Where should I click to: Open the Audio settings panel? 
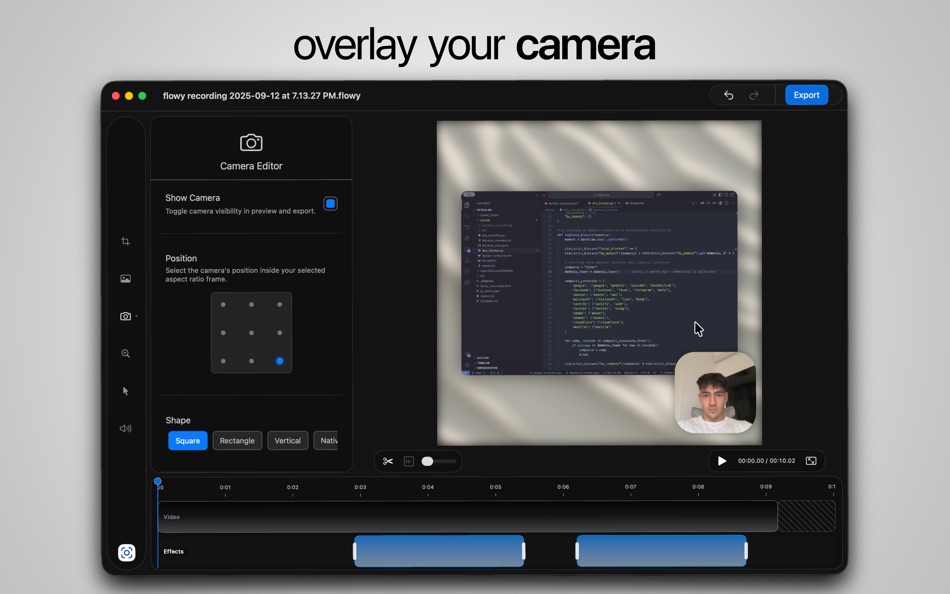point(126,428)
